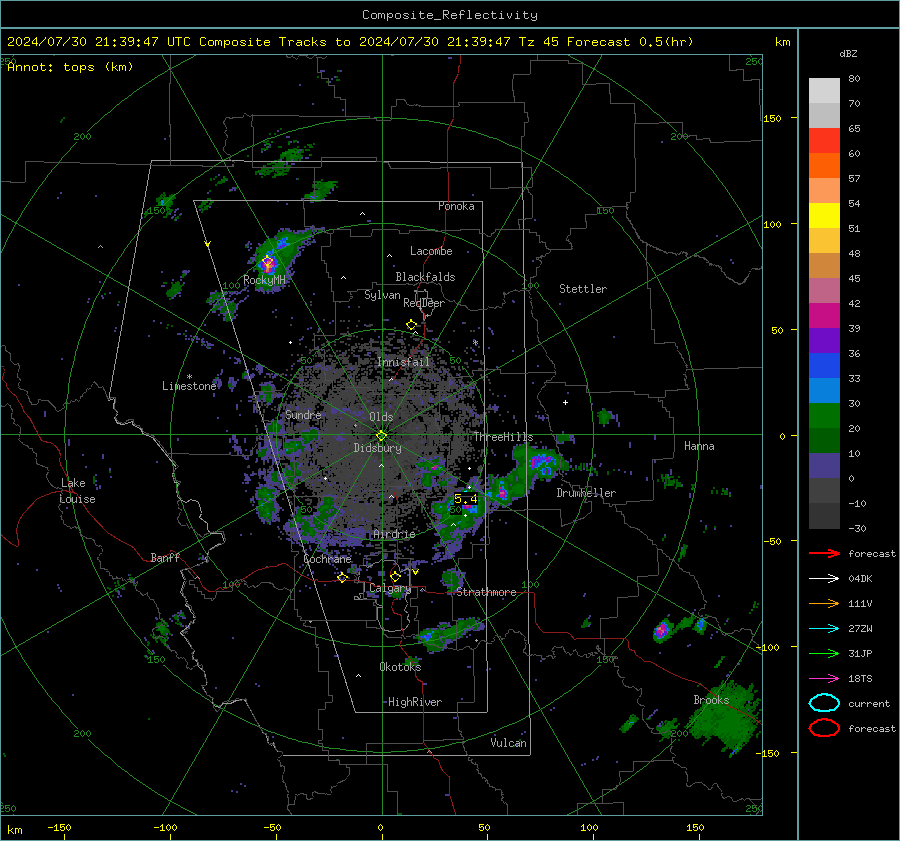Click the 'HighRiver' city label
Image resolution: width=900 pixels, height=841 pixels.
pyautogui.click(x=415, y=702)
